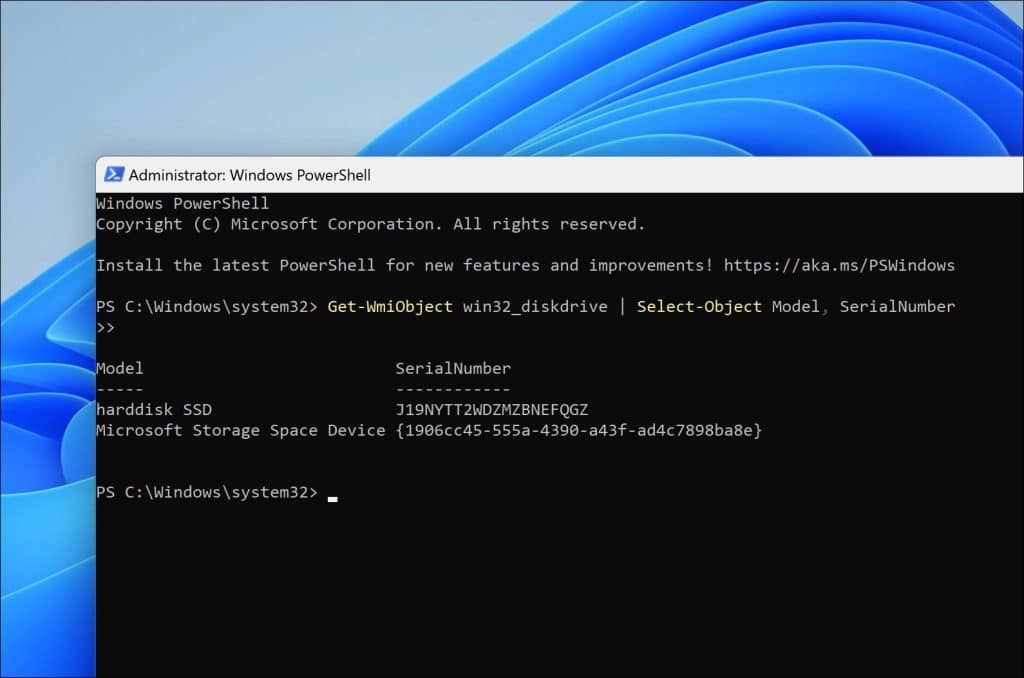Click the '>>' continuation prompt
The image size is (1024, 678).
[x=105, y=327]
